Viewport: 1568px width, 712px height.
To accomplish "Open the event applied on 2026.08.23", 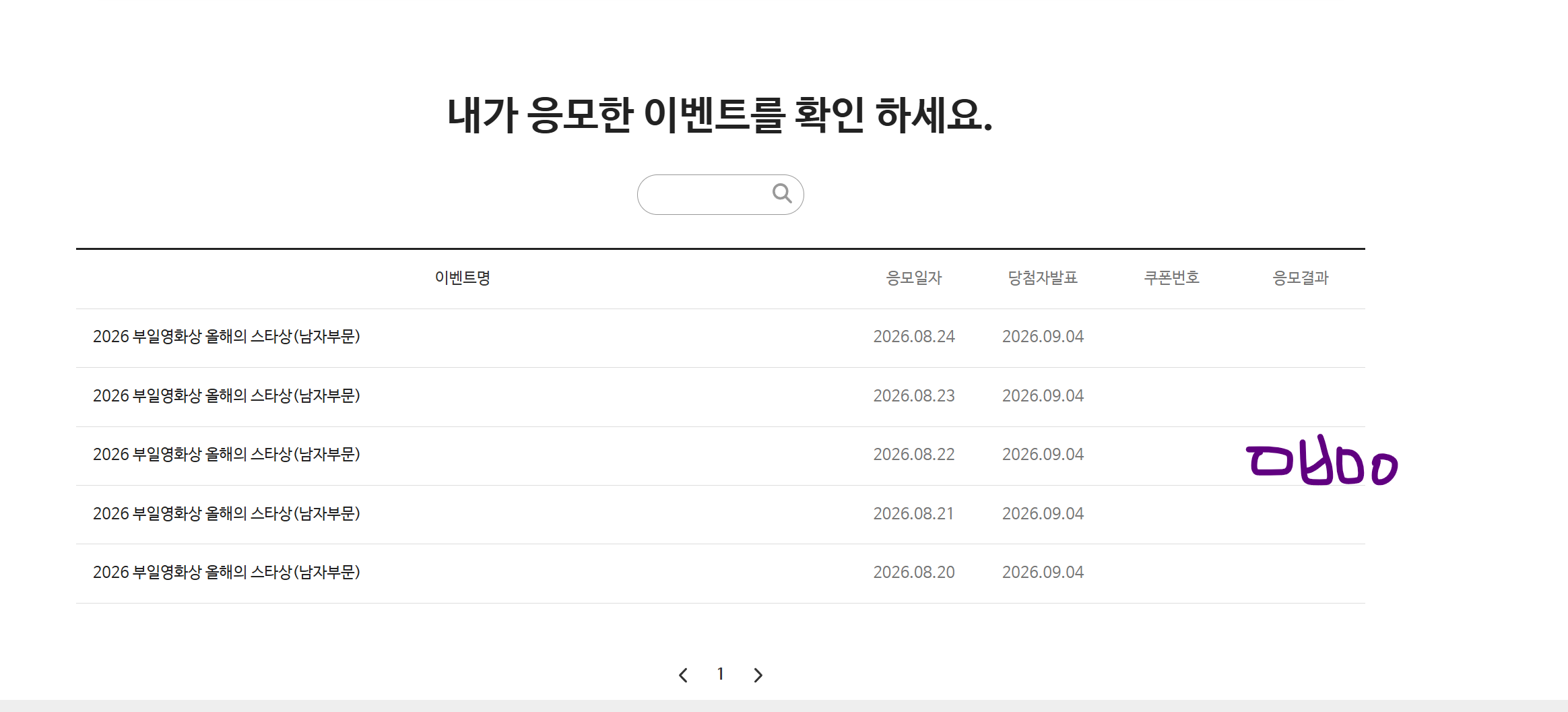I will tap(226, 395).
